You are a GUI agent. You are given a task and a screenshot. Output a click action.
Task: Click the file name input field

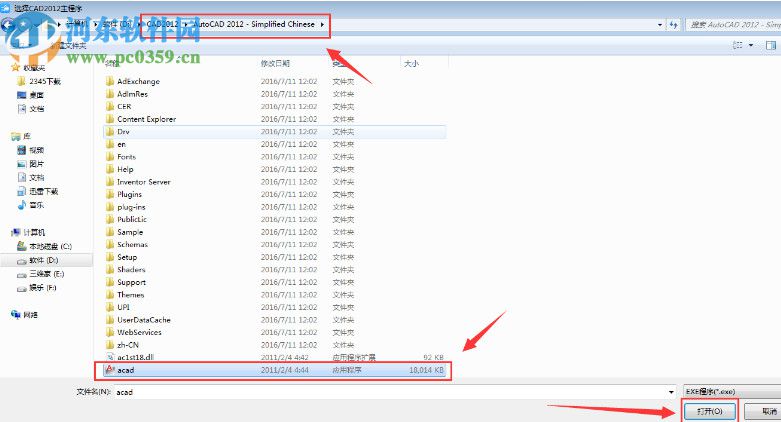(x=390, y=392)
